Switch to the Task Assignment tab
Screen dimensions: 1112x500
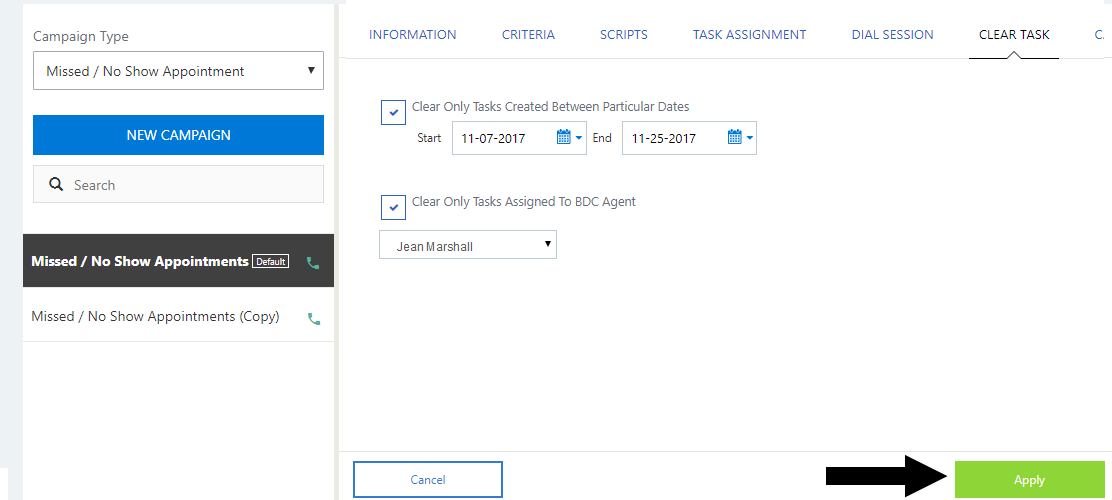pyautogui.click(x=750, y=34)
